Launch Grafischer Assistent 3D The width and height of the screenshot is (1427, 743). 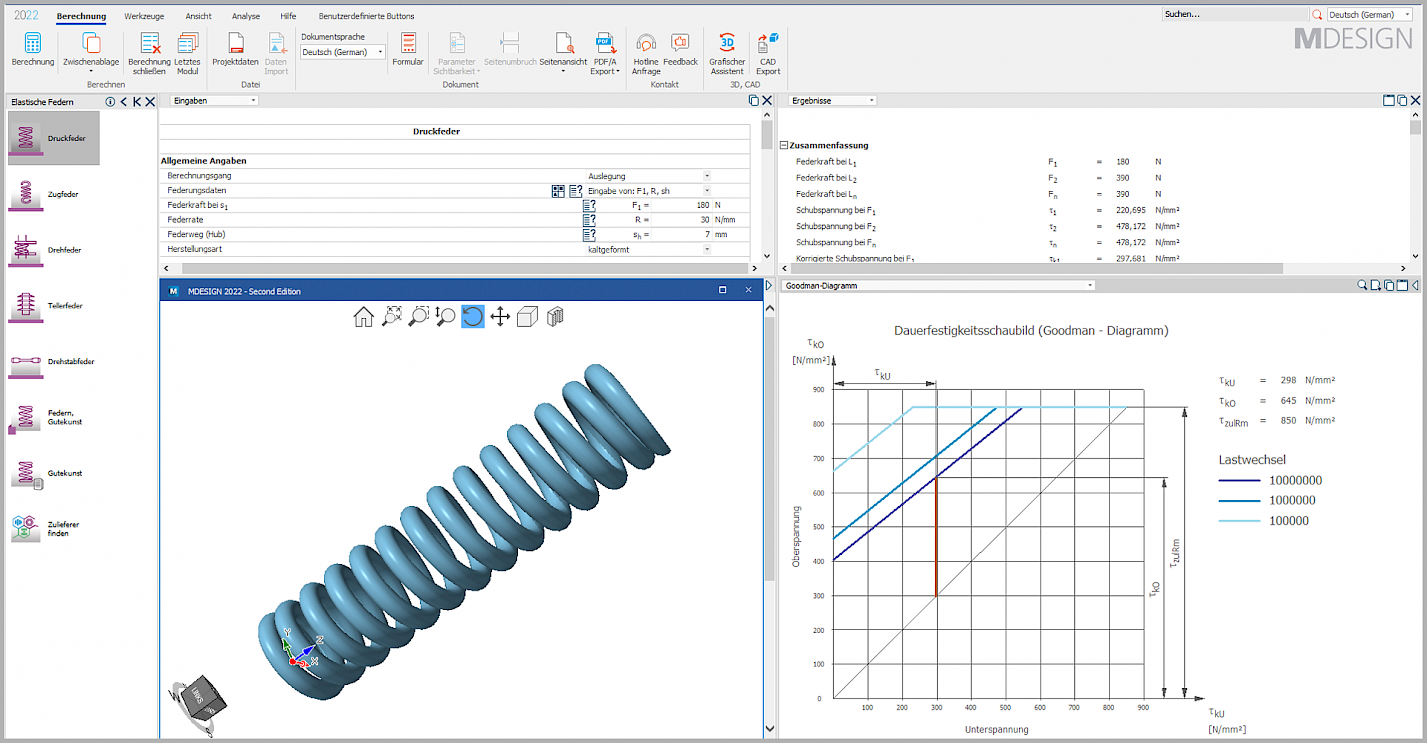tap(727, 53)
